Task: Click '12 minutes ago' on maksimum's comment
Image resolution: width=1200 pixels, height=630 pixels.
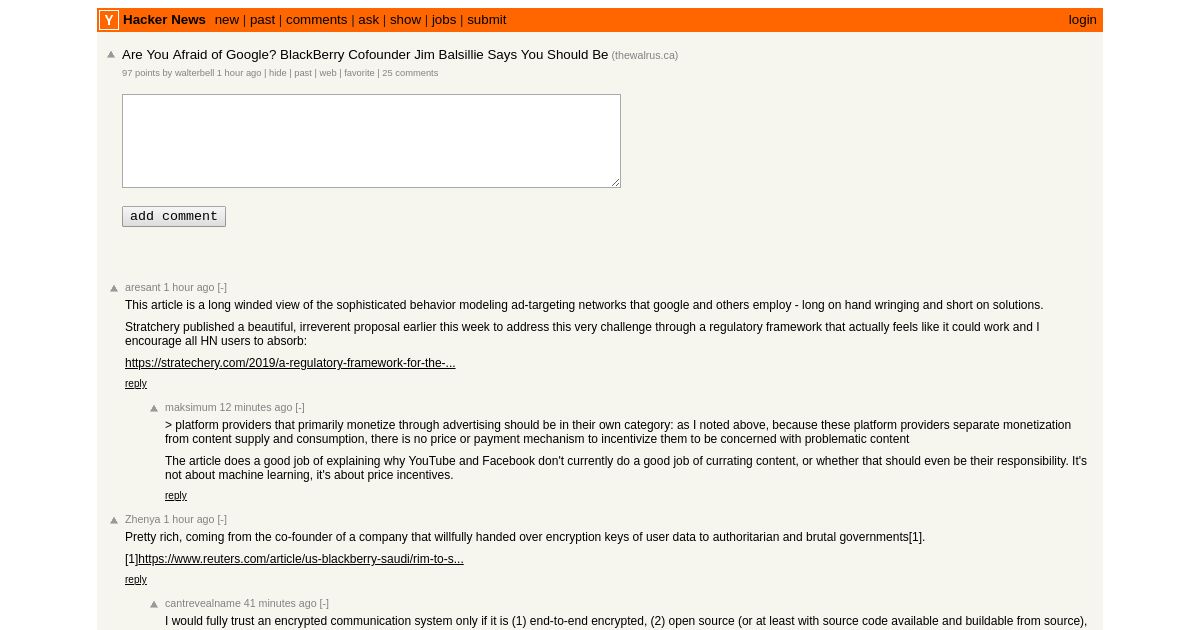Action: (x=256, y=407)
